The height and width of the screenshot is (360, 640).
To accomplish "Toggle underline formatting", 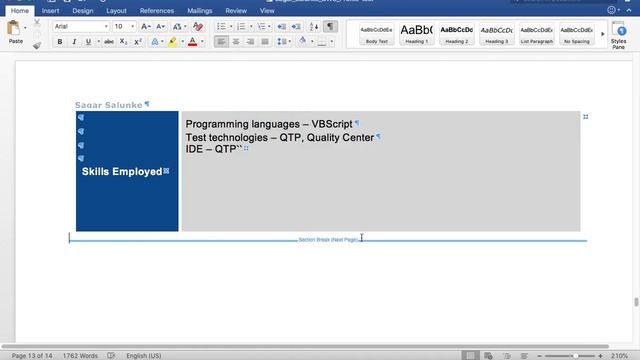I will [x=88, y=42].
